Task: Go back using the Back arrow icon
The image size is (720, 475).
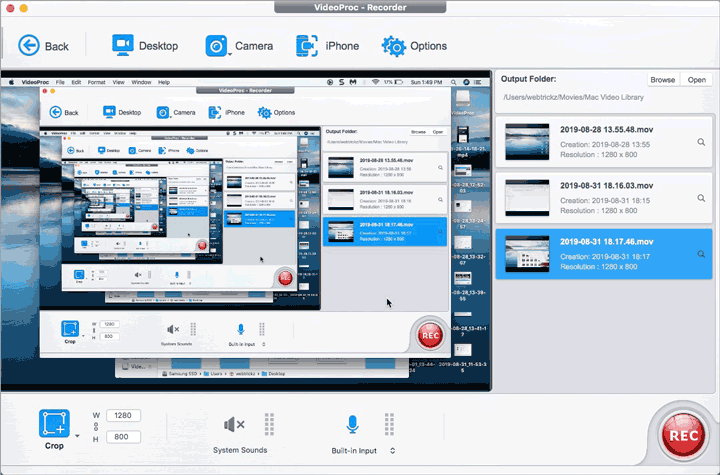Action: 28,46
